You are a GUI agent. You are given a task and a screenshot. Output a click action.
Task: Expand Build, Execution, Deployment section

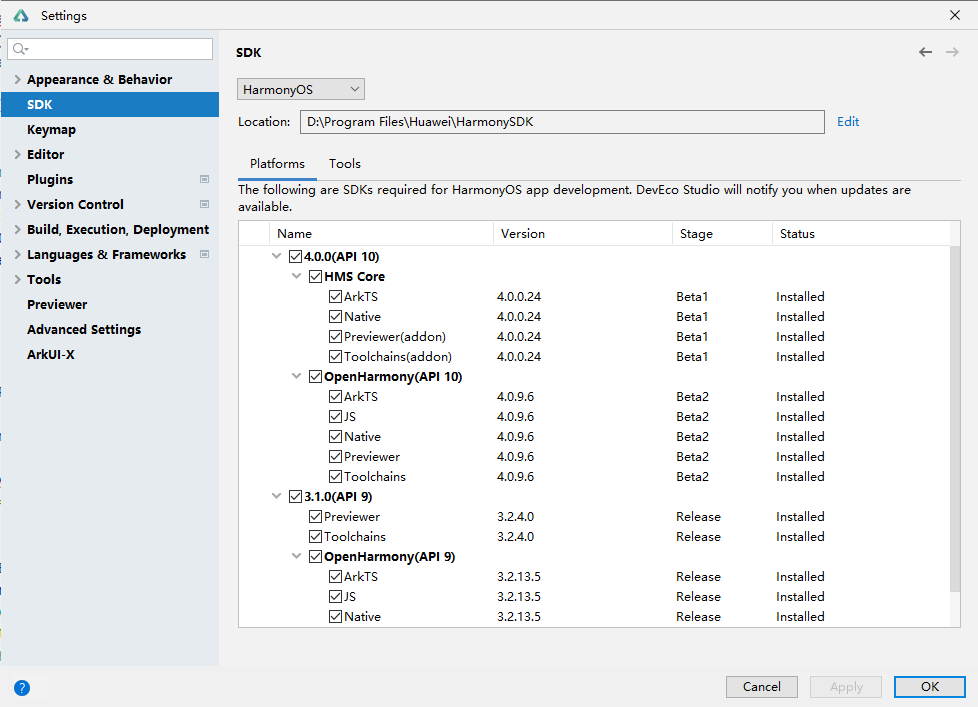tap(17, 229)
